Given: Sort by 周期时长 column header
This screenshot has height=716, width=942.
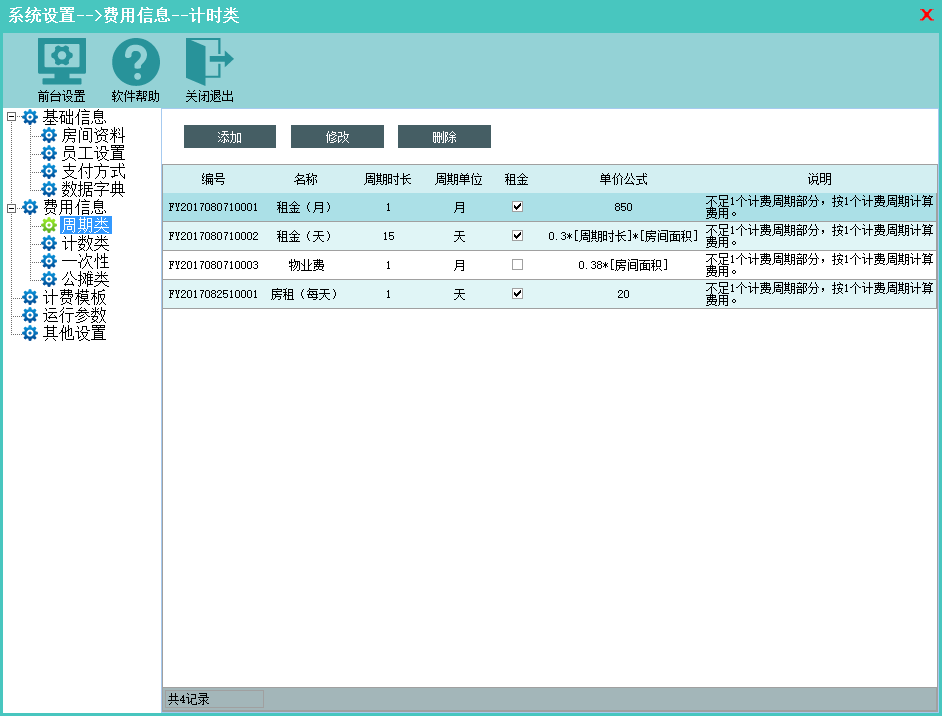Looking at the screenshot, I should click(387, 179).
